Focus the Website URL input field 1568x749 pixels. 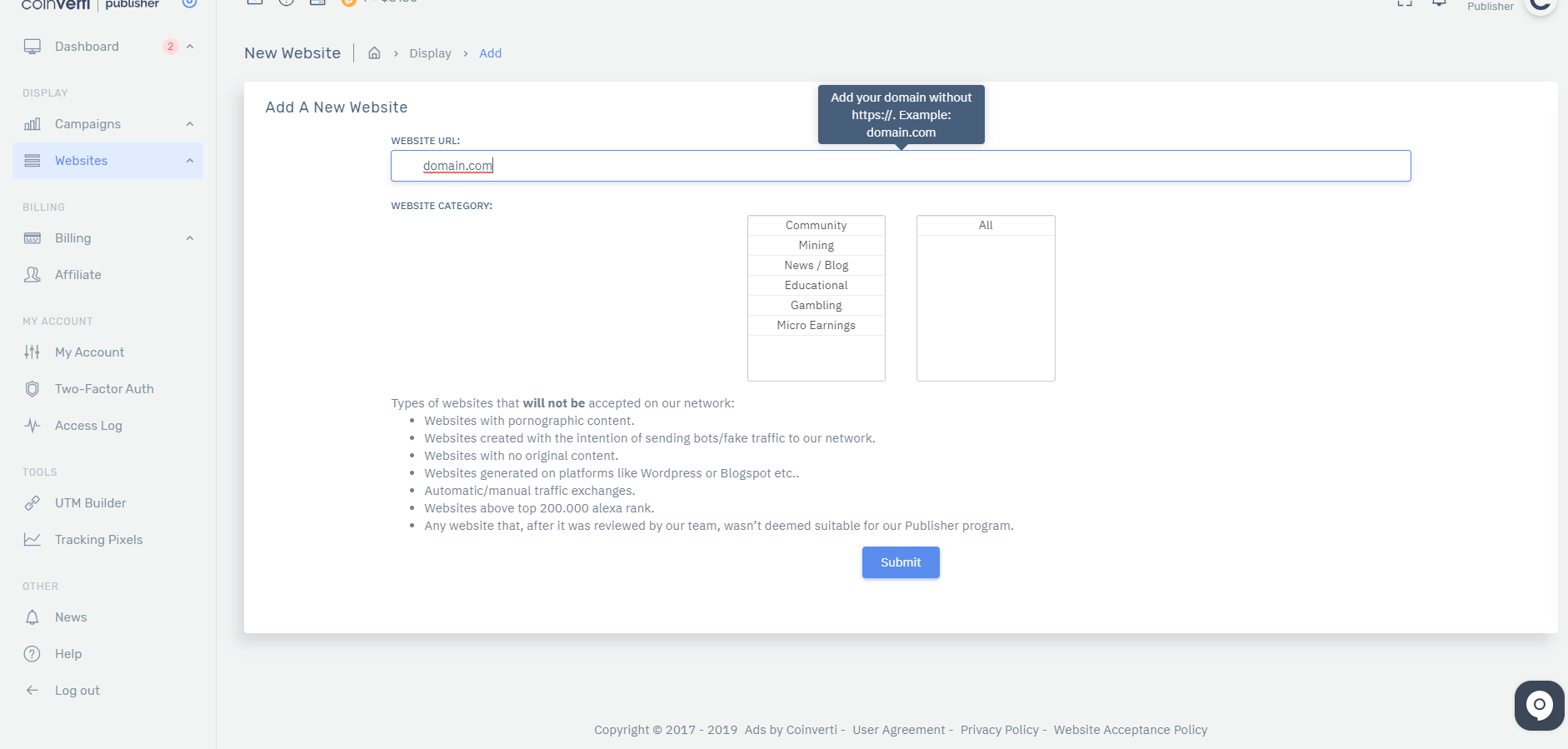click(901, 166)
